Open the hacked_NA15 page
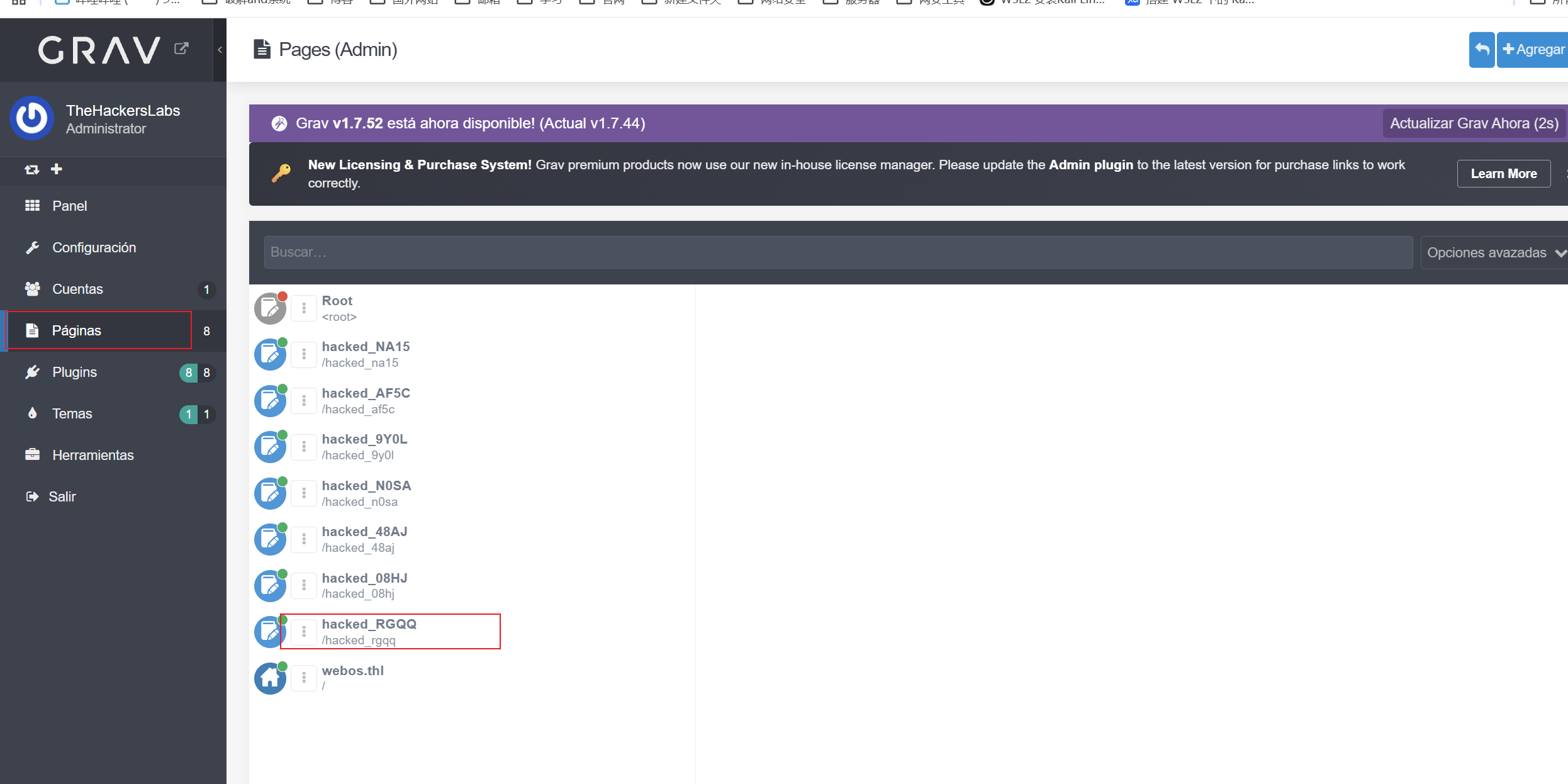1568x784 pixels. 366,347
